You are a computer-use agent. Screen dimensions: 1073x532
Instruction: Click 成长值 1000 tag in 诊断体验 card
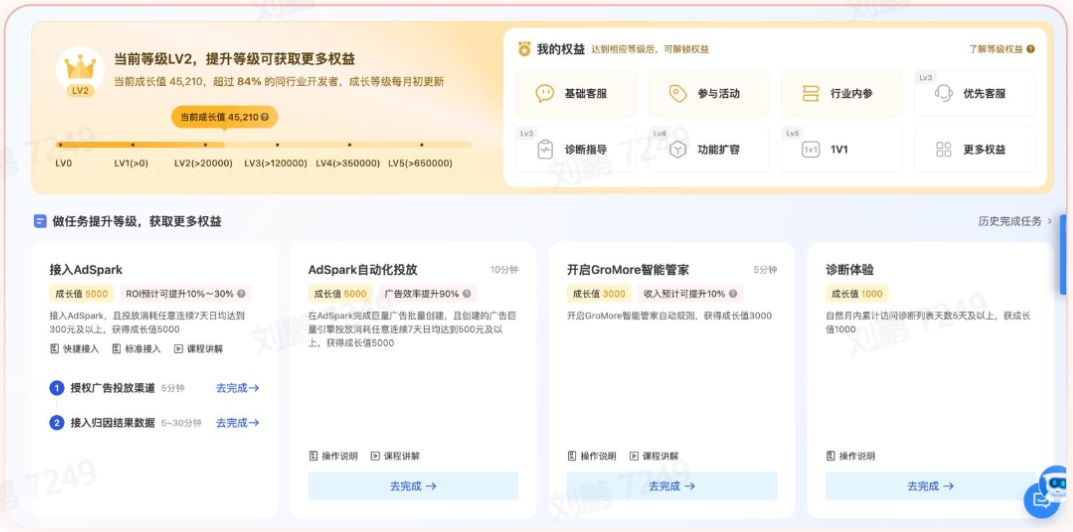(x=857, y=294)
